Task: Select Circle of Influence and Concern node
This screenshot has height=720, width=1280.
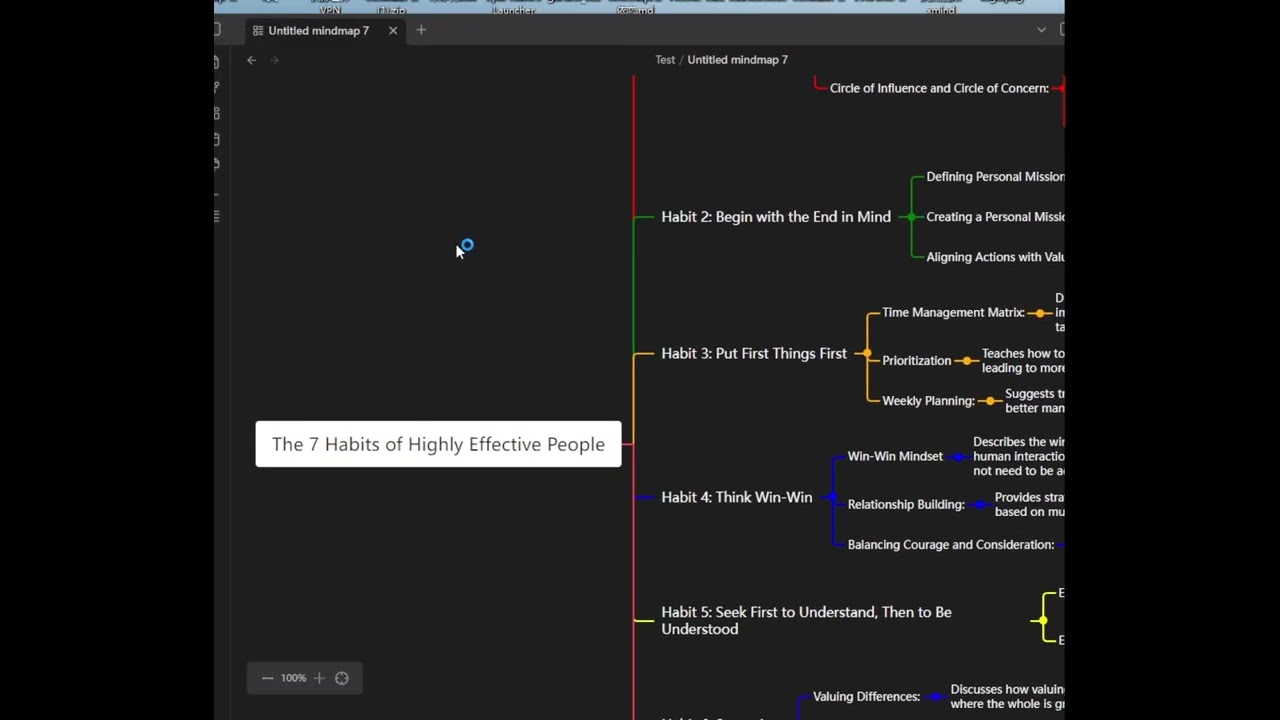Action: (939, 88)
